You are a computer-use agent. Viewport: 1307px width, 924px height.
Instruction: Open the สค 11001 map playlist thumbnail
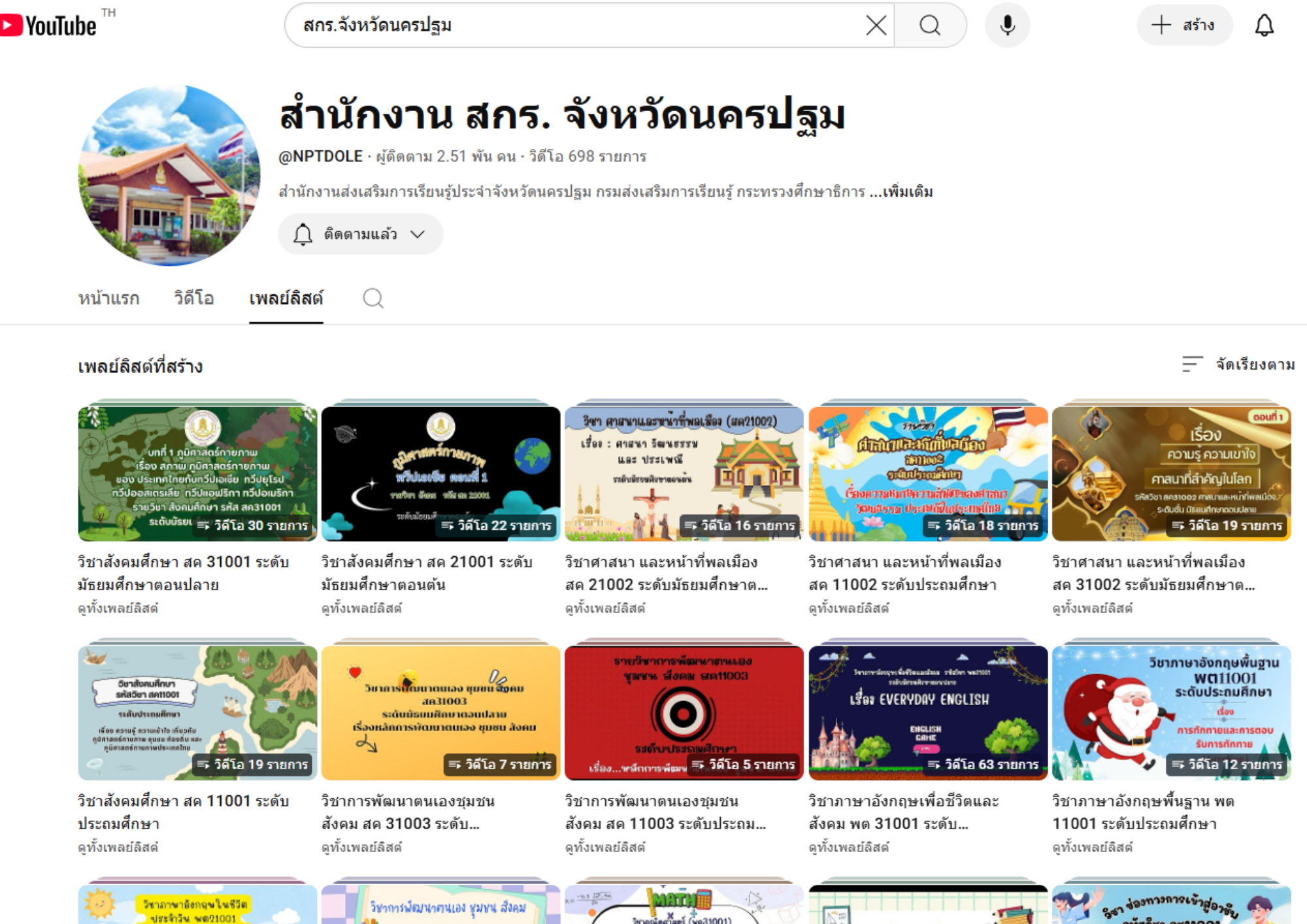click(197, 713)
